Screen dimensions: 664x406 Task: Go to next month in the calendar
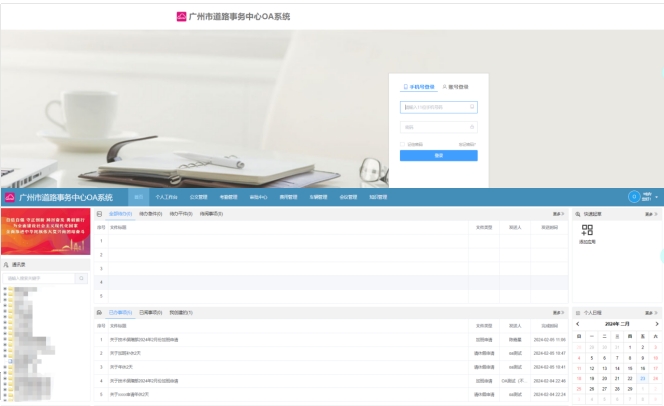(x=657, y=324)
